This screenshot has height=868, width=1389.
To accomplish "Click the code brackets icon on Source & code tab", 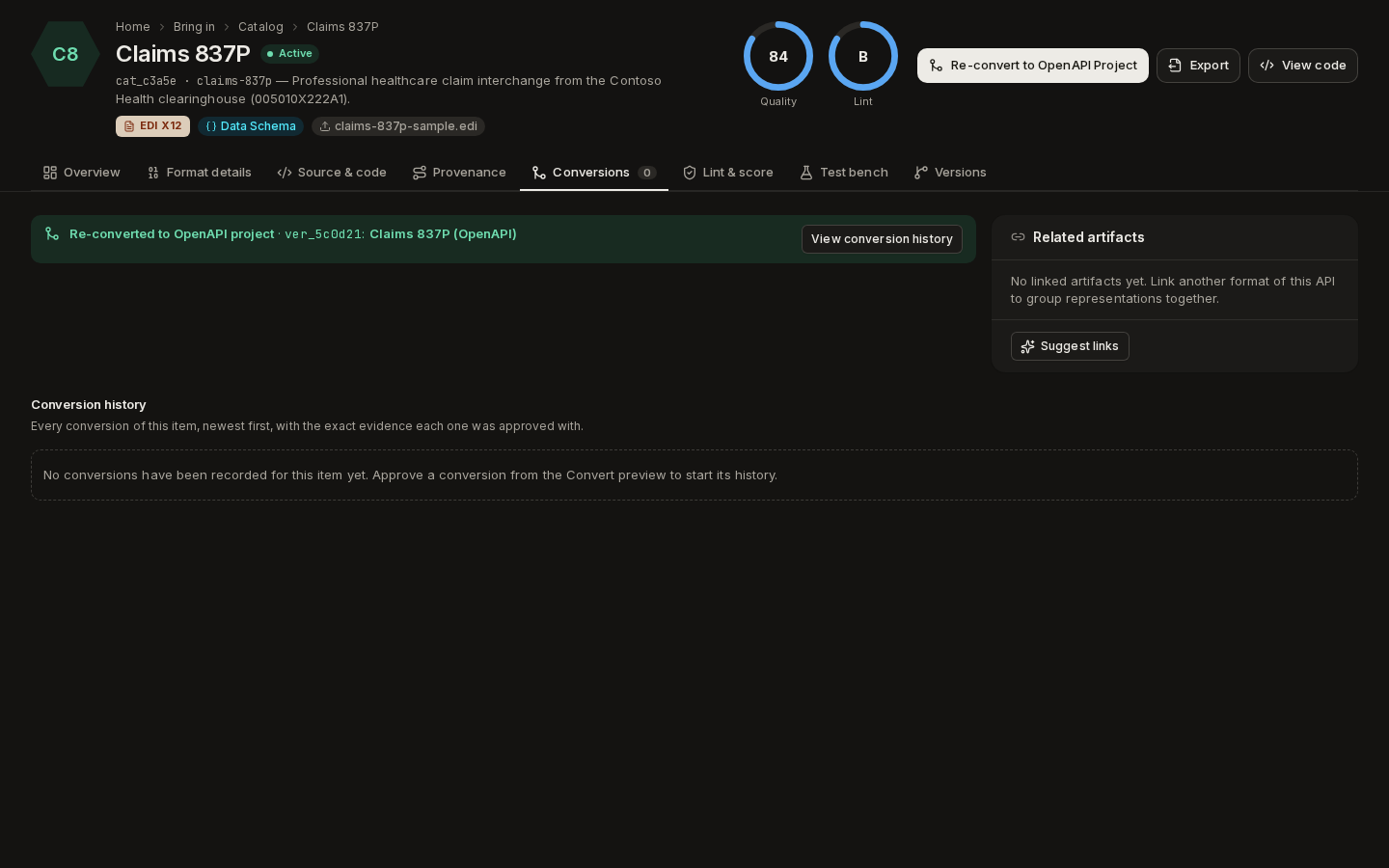I will click(x=285, y=173).
